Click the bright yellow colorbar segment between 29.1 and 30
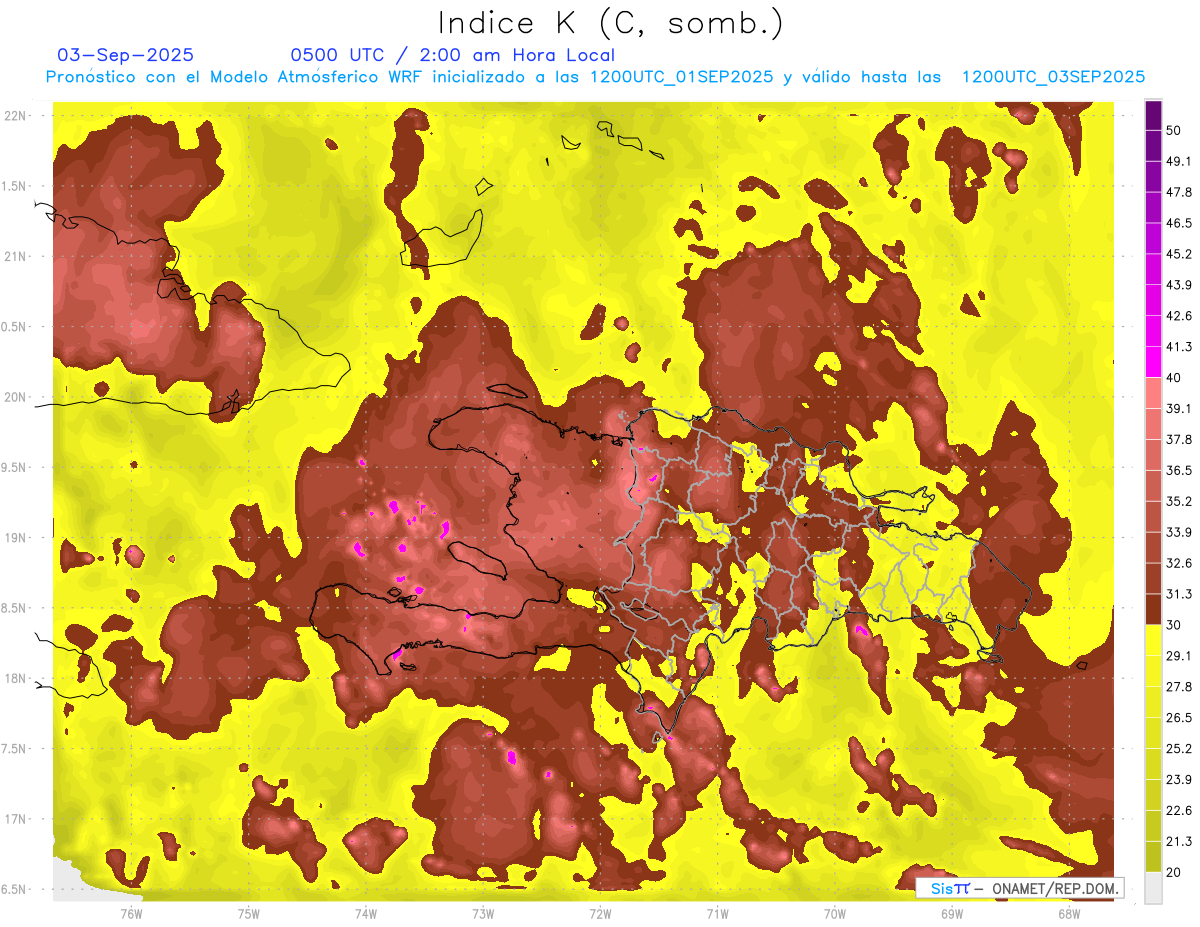 (x=1153, y=640)
